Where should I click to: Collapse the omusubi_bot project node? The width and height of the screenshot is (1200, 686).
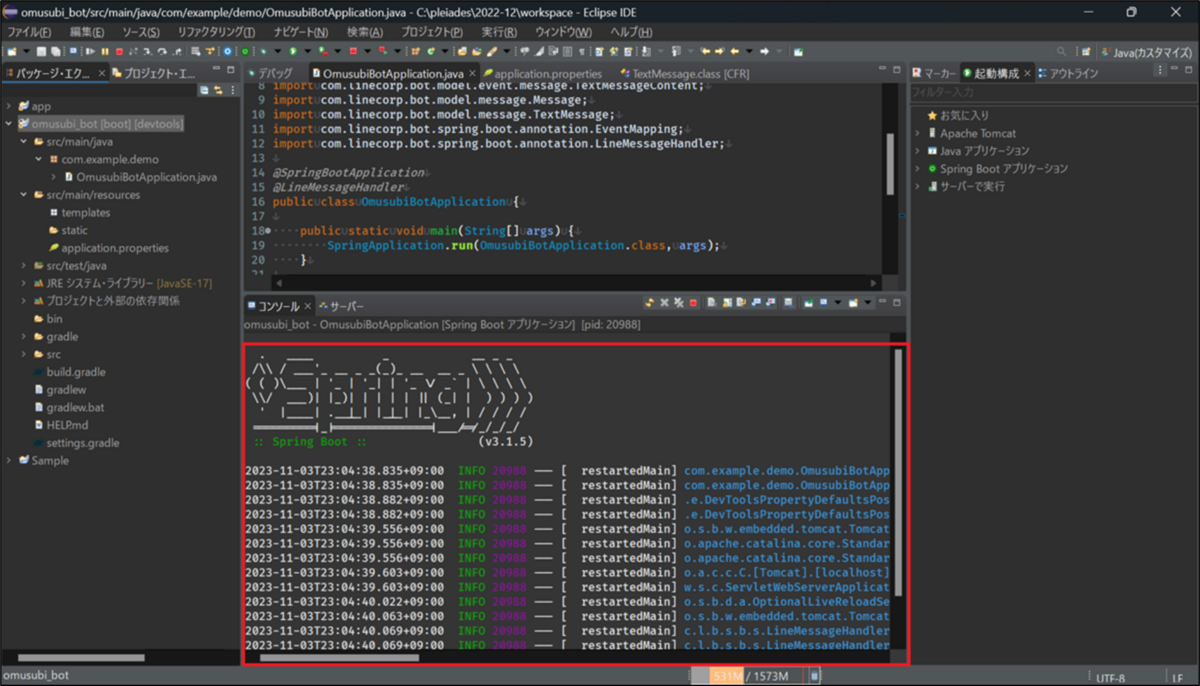9,124
